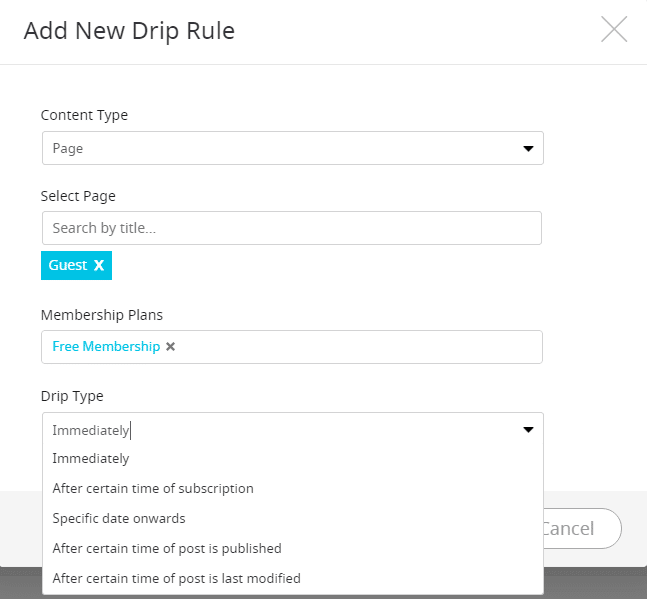647x599 pixels.
Task: Focus the Search by title field
Action: (x=292, y=228)
